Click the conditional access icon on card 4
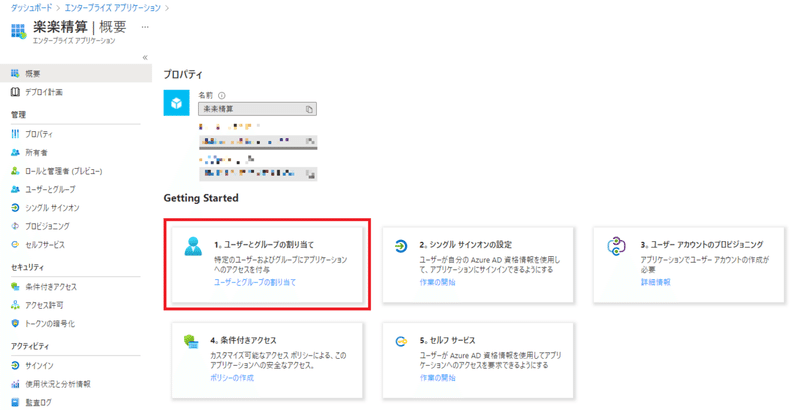This screenshot has height=410, width=800. (191, 342)
